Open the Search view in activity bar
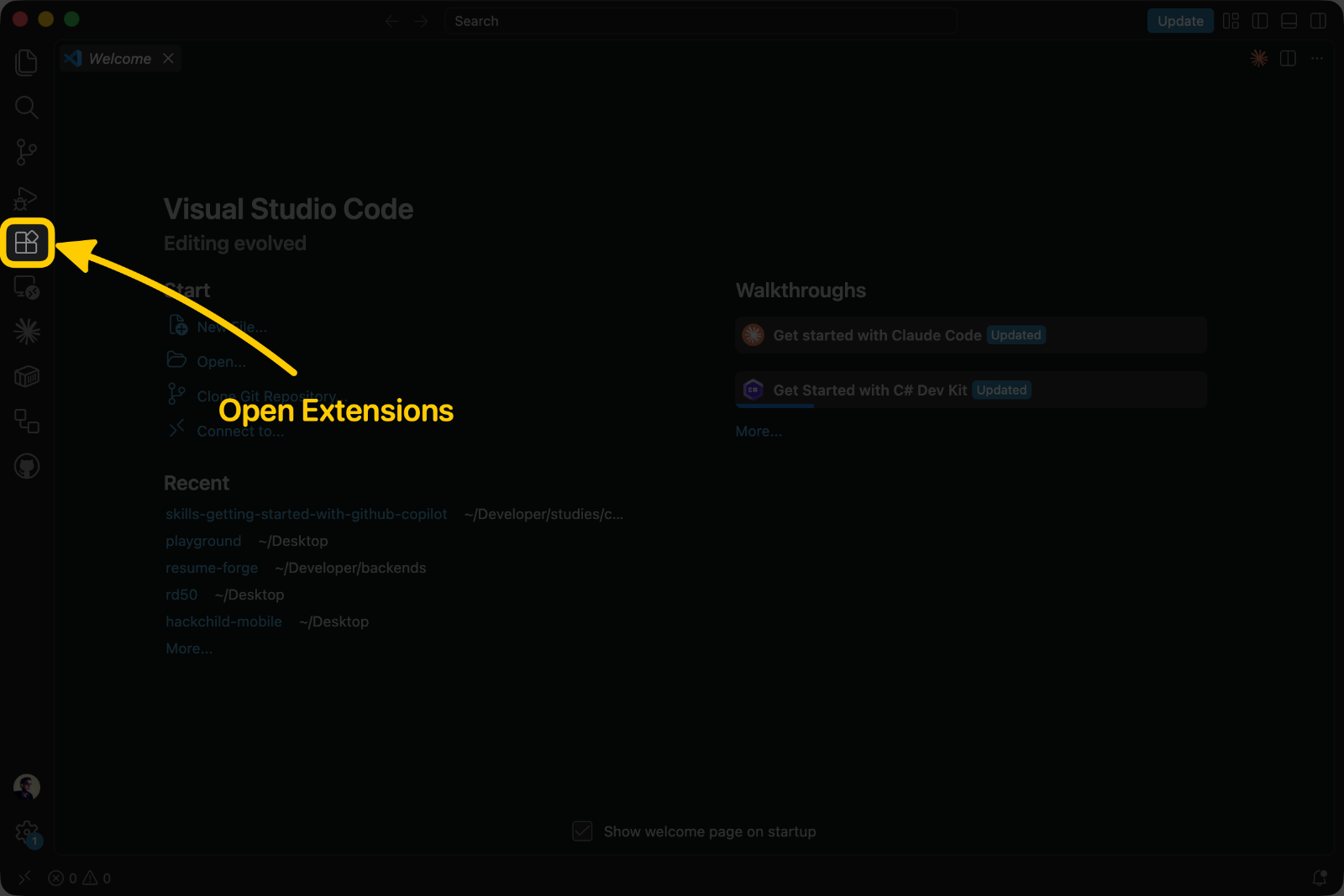1344x896 pixels. (x=27, y=107)
